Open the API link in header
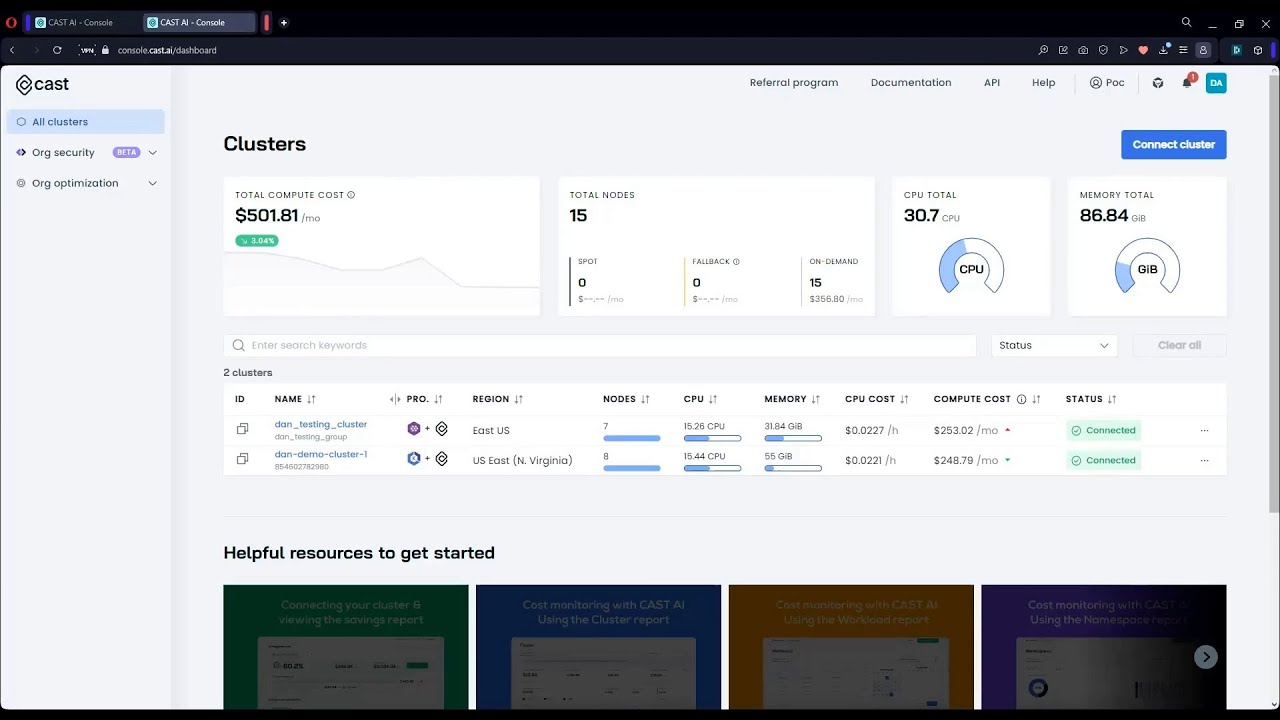Screen dimensions: 1280x720 992,83
